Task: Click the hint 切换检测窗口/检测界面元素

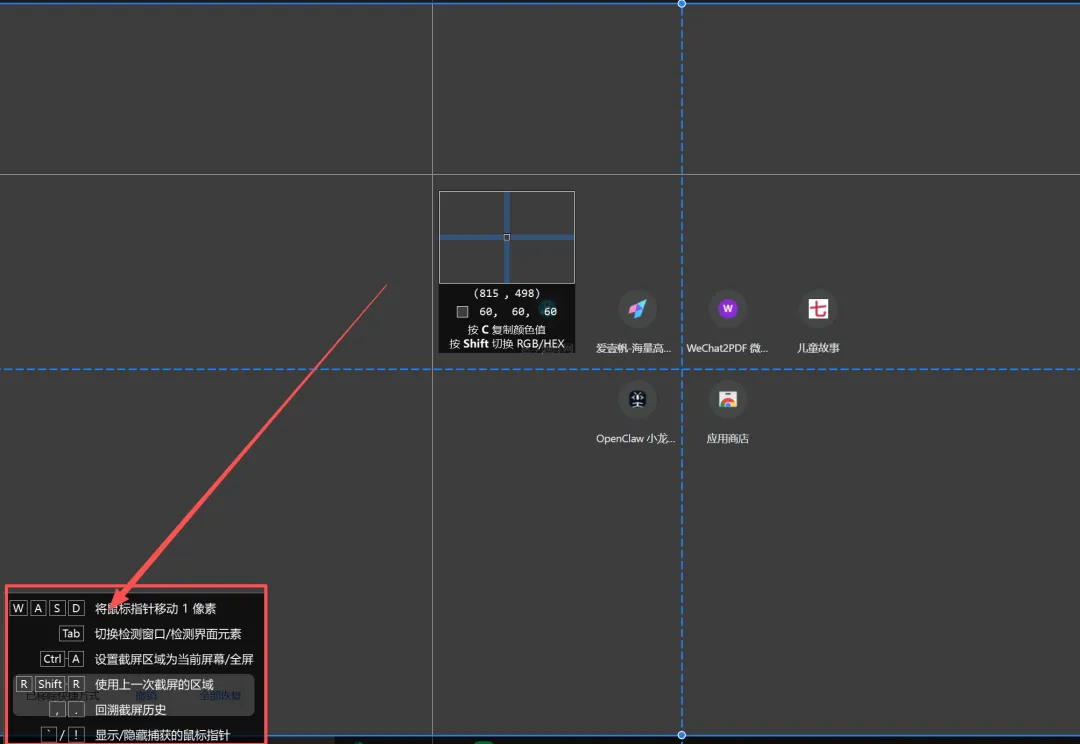Action: [168, 634]
